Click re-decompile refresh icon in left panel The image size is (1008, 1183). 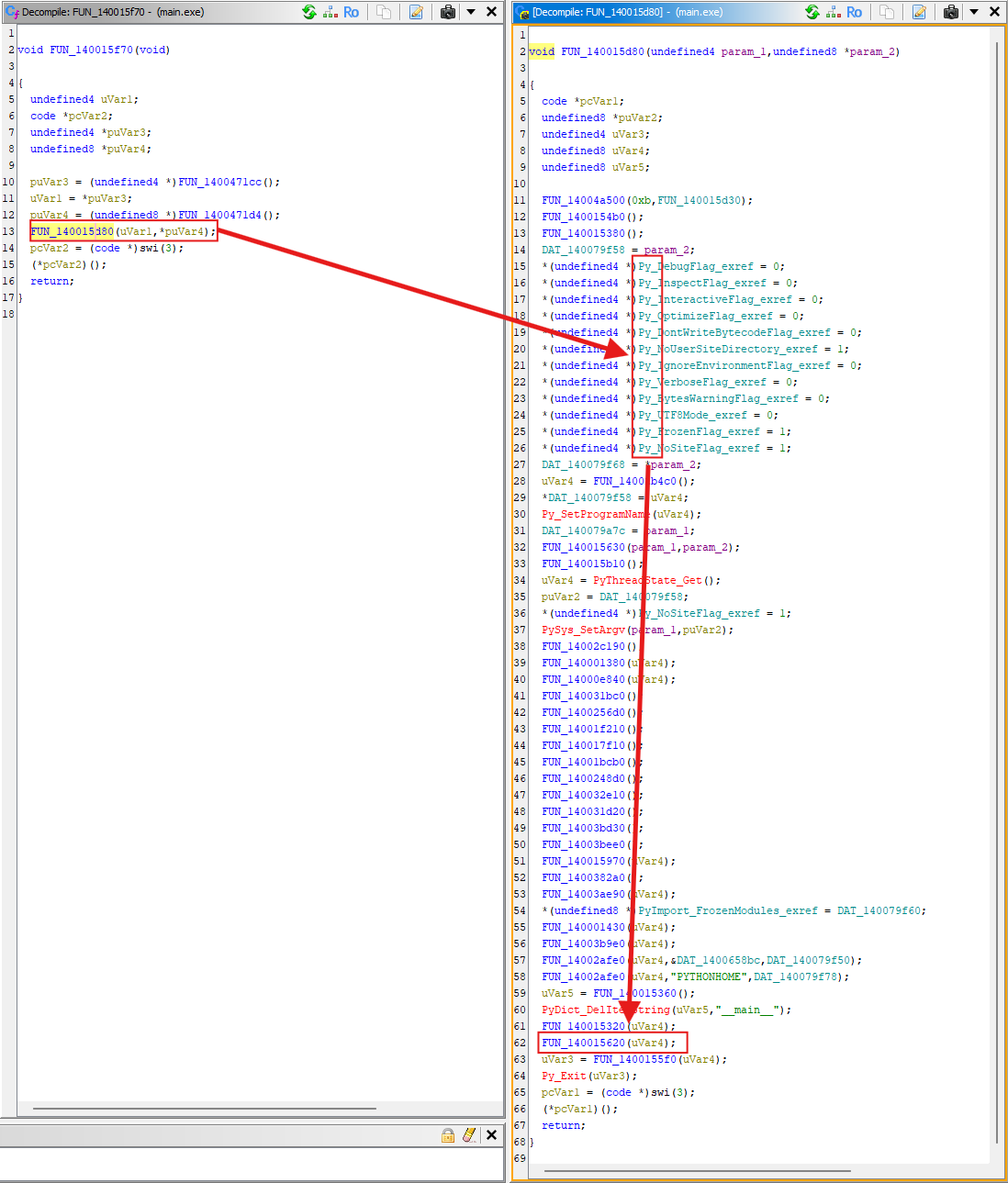click(x=309, y=12)
